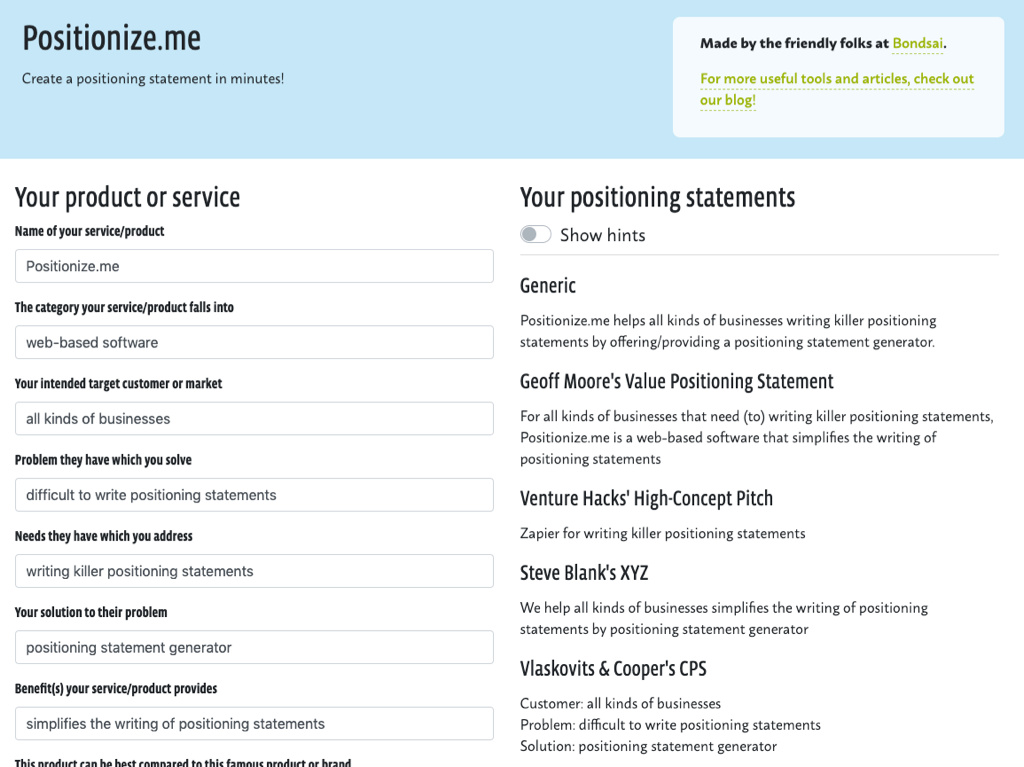Click the Positionize.me site title
This screenshot has width=1024, height=767.
112,38
